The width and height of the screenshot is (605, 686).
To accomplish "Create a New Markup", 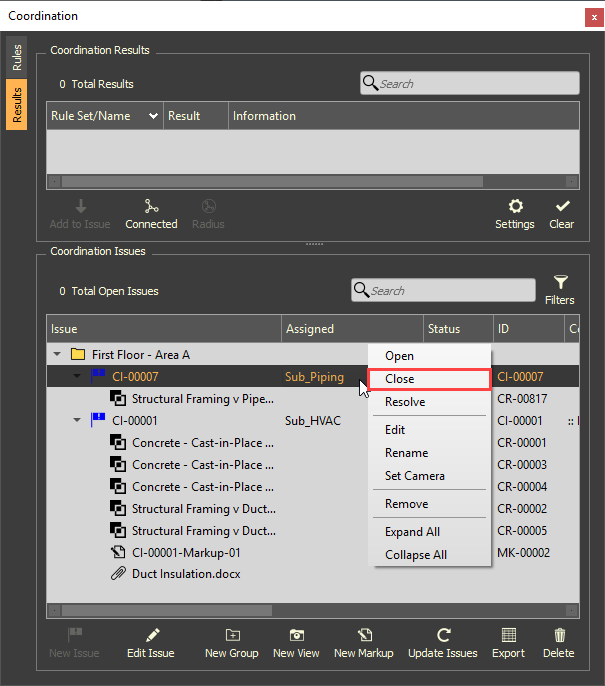I will coord(365,635).
